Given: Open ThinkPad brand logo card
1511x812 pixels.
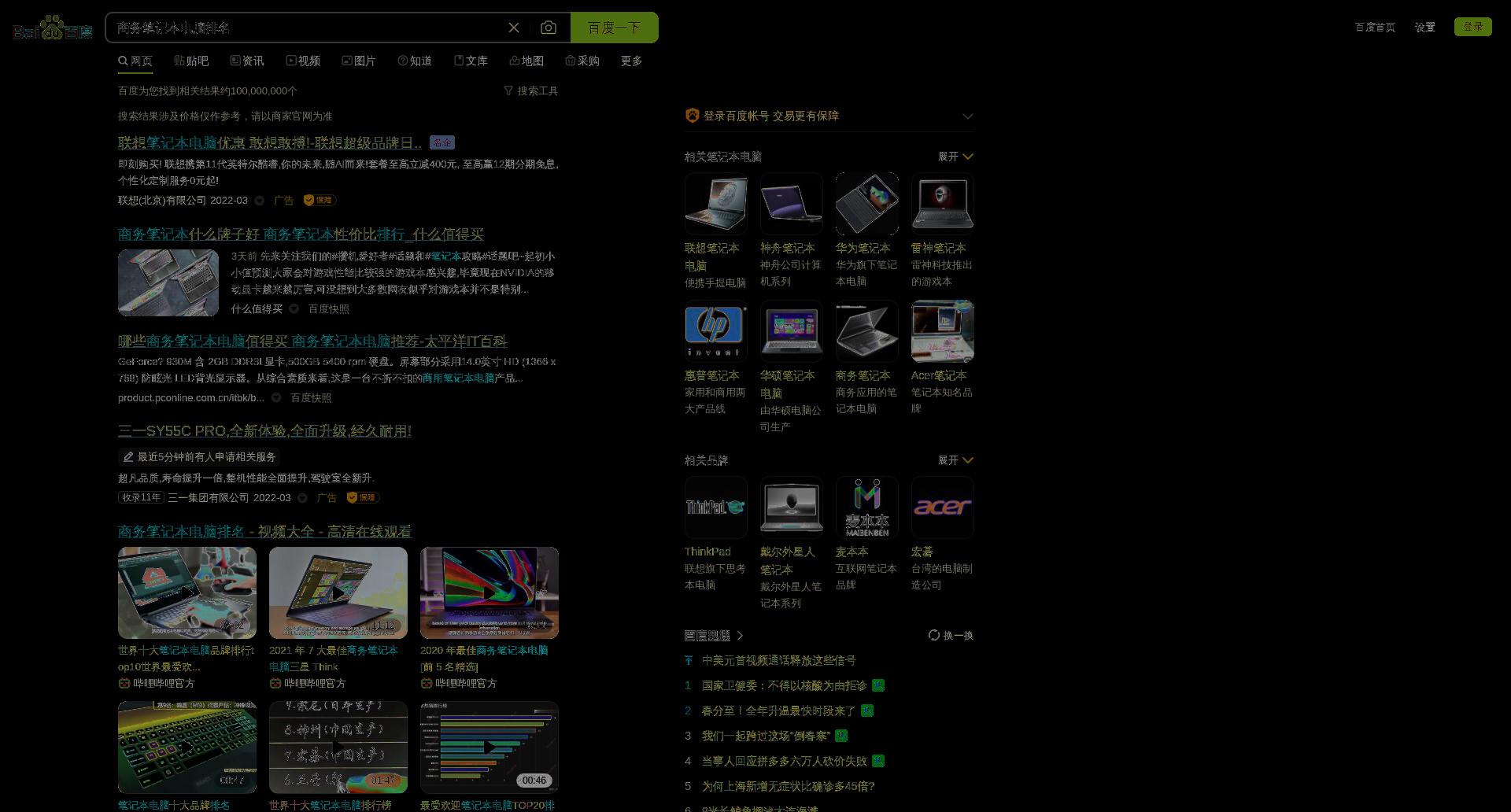Looking at the screenshot, I should coord(715,507).
